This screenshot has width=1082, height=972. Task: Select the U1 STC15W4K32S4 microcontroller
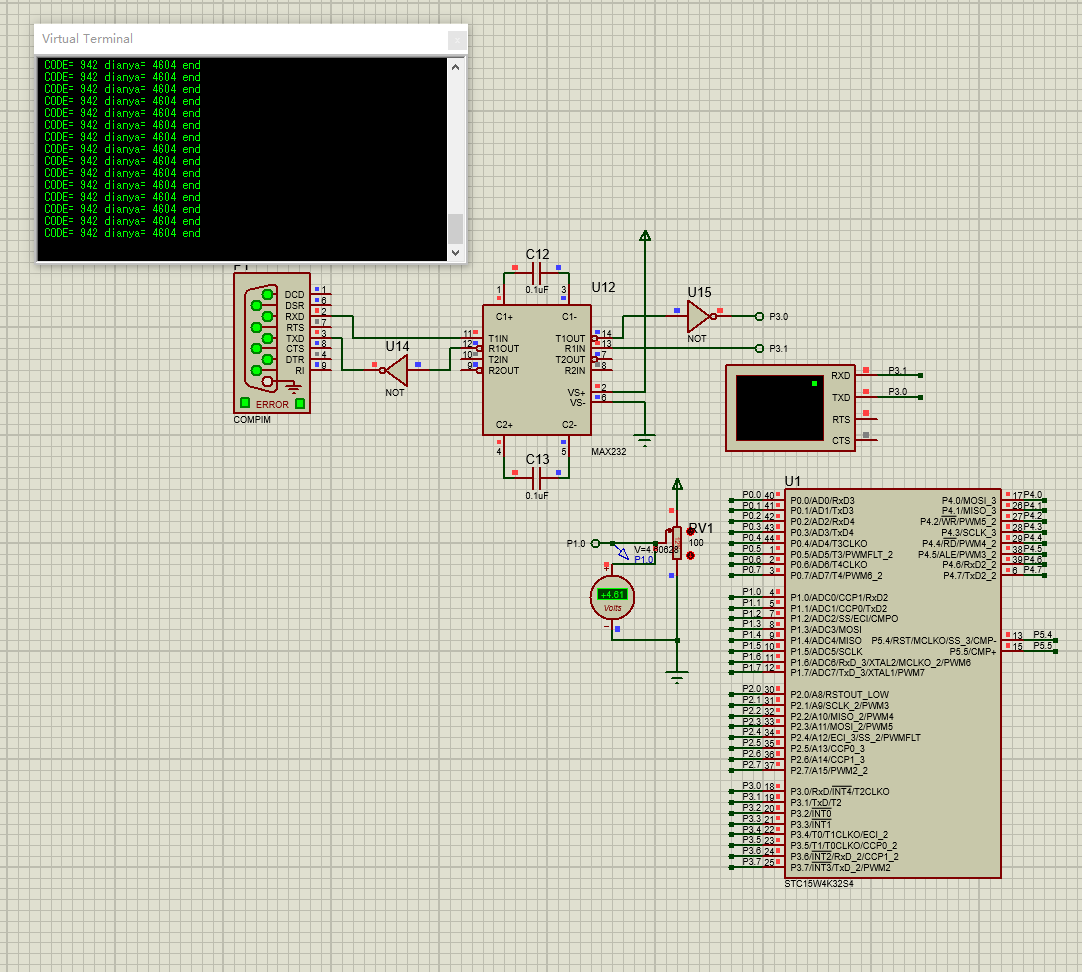pos(893,684)
